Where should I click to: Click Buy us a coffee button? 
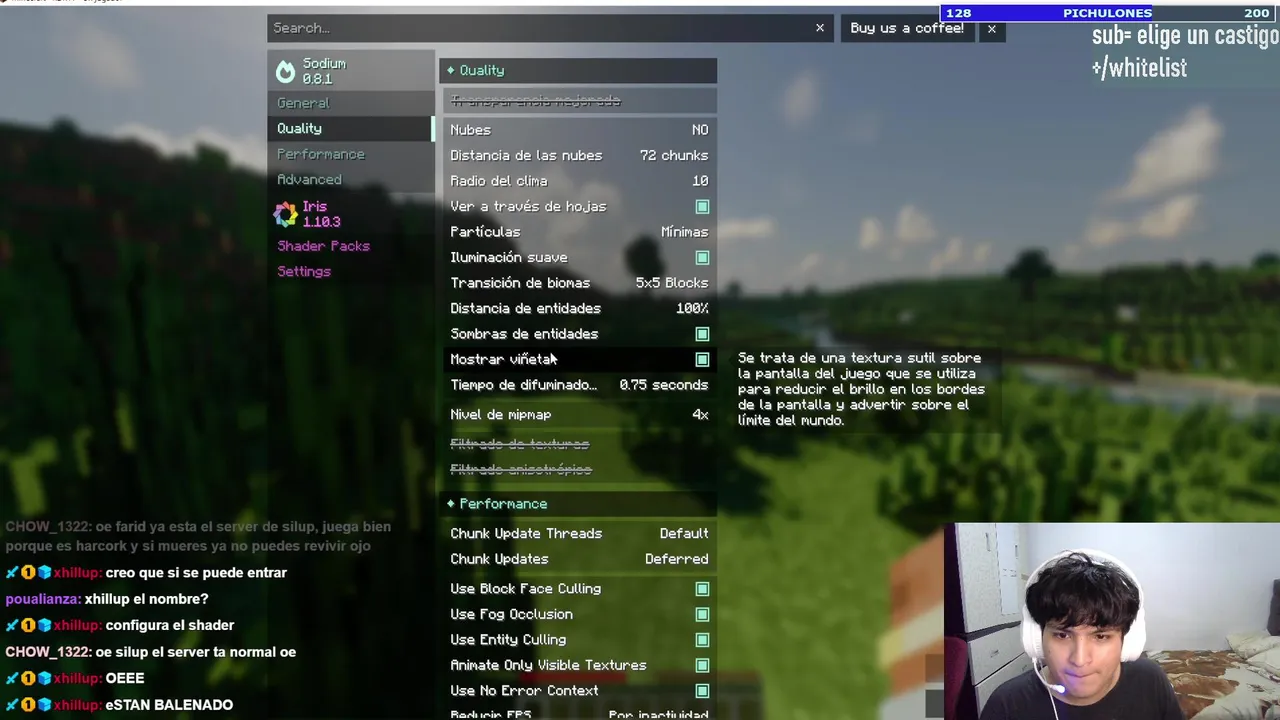pos(907,28)
